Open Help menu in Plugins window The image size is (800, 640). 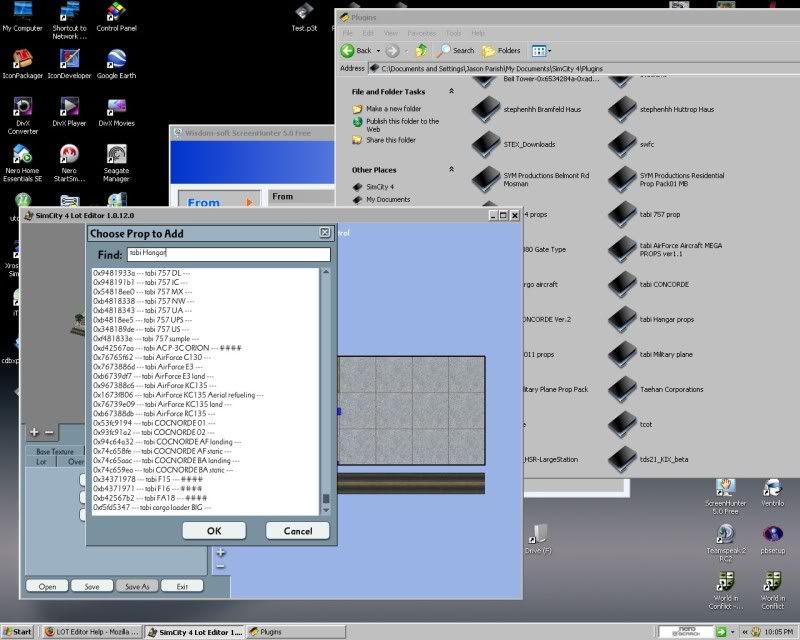[478, 33]
